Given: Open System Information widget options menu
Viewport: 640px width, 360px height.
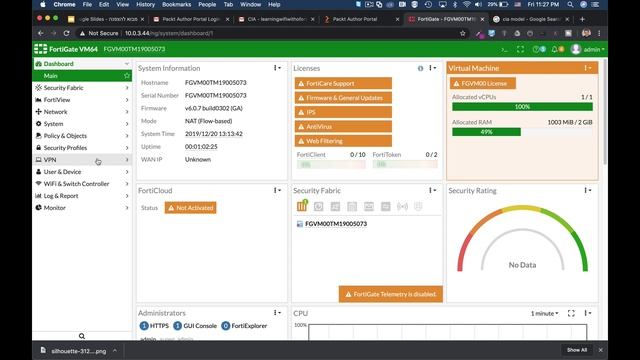Looking at the screenshot, I should point(277,68).
